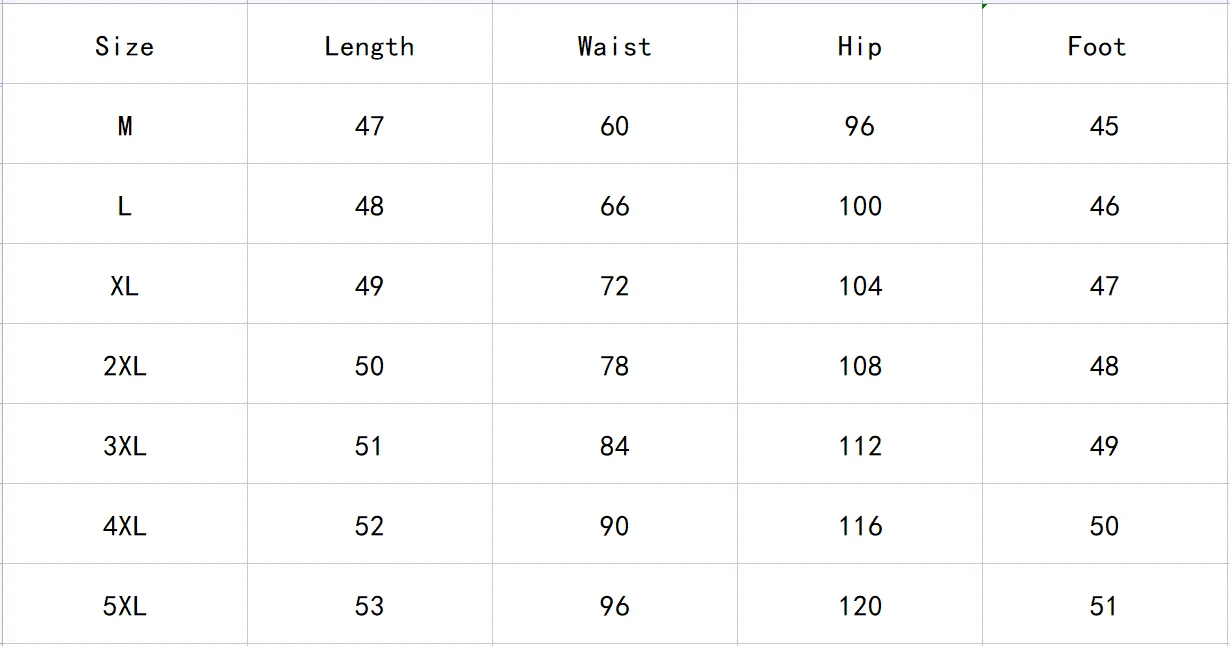Select the Size header cell
Image resolution: width=1230 pixels, height=646 pixels.
[124, 46]
